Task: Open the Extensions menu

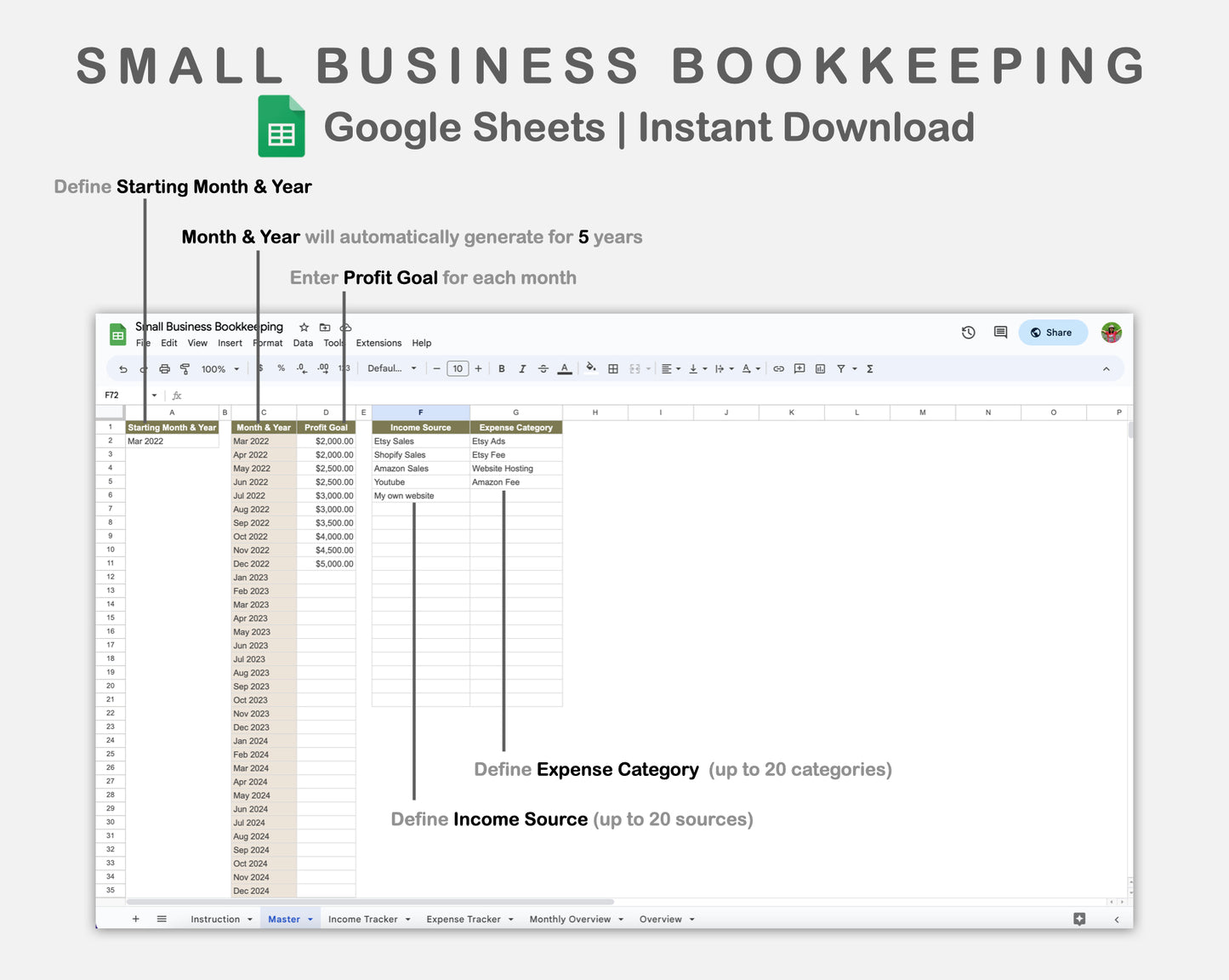Action: [378, 344]
